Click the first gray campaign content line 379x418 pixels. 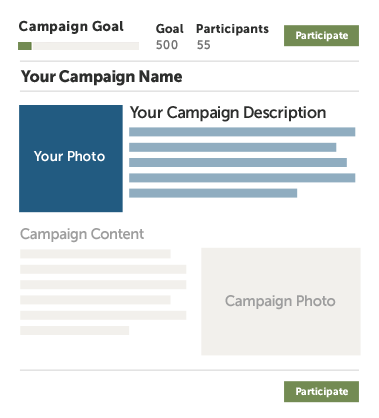pos(95,254)
